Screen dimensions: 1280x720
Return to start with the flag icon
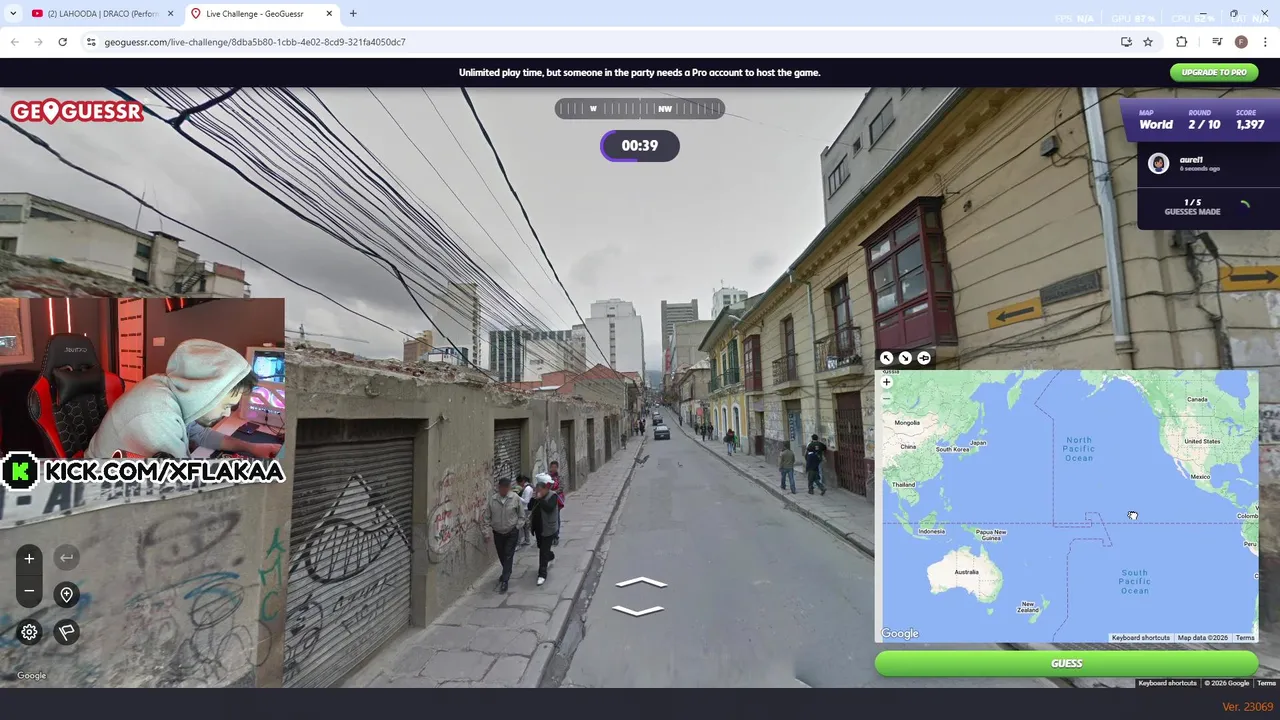click(67, 632)
